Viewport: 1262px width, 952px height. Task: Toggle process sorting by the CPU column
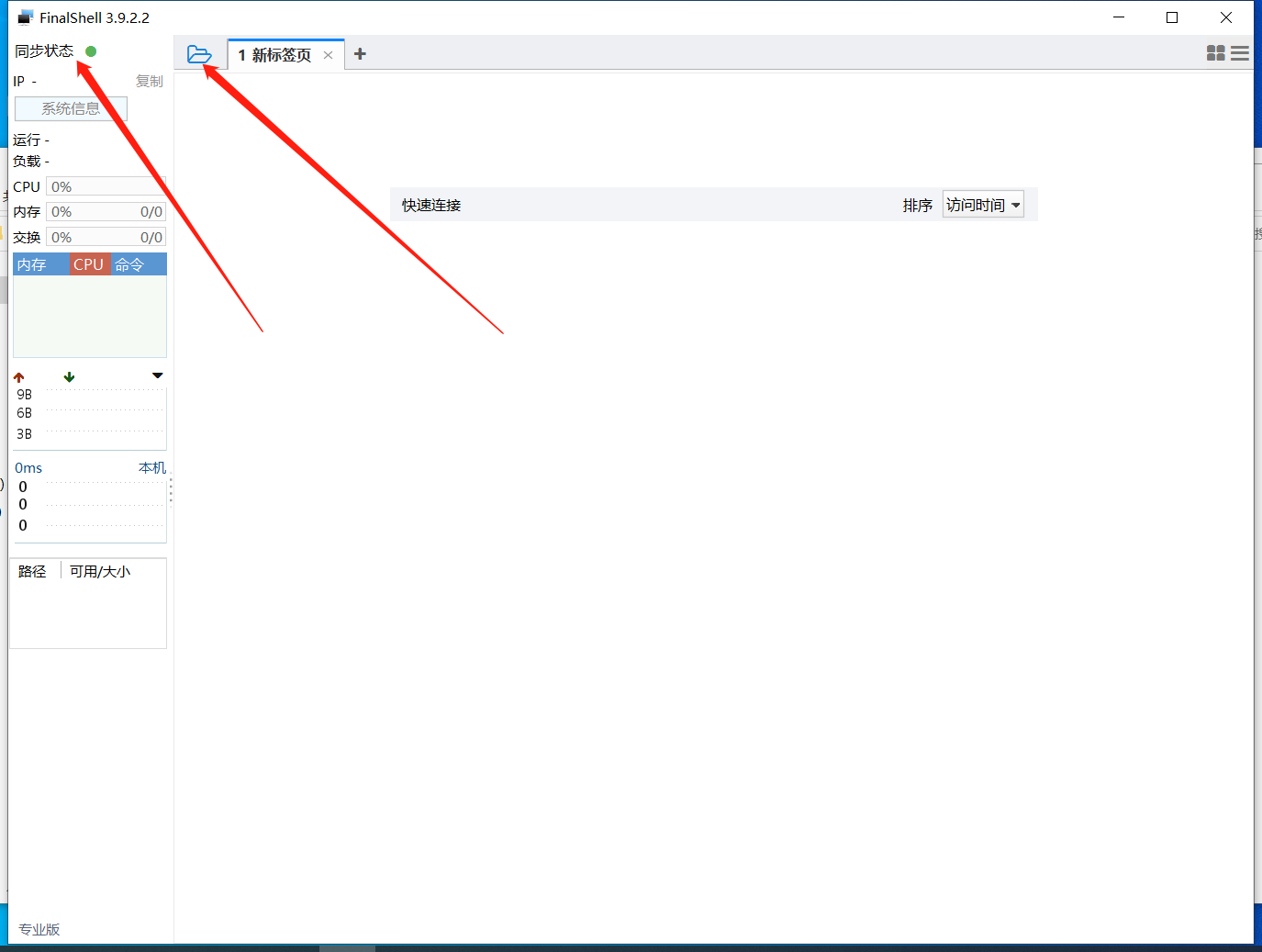coord(88,263)
